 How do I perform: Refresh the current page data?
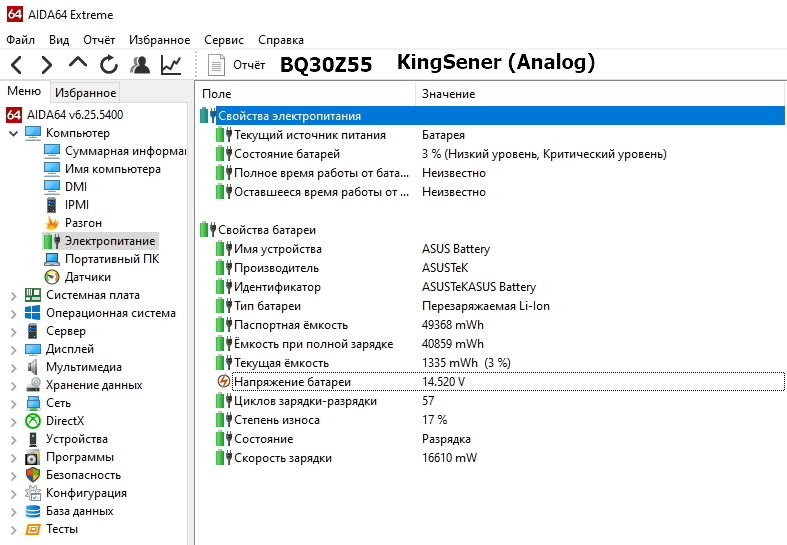click(108, 65)
